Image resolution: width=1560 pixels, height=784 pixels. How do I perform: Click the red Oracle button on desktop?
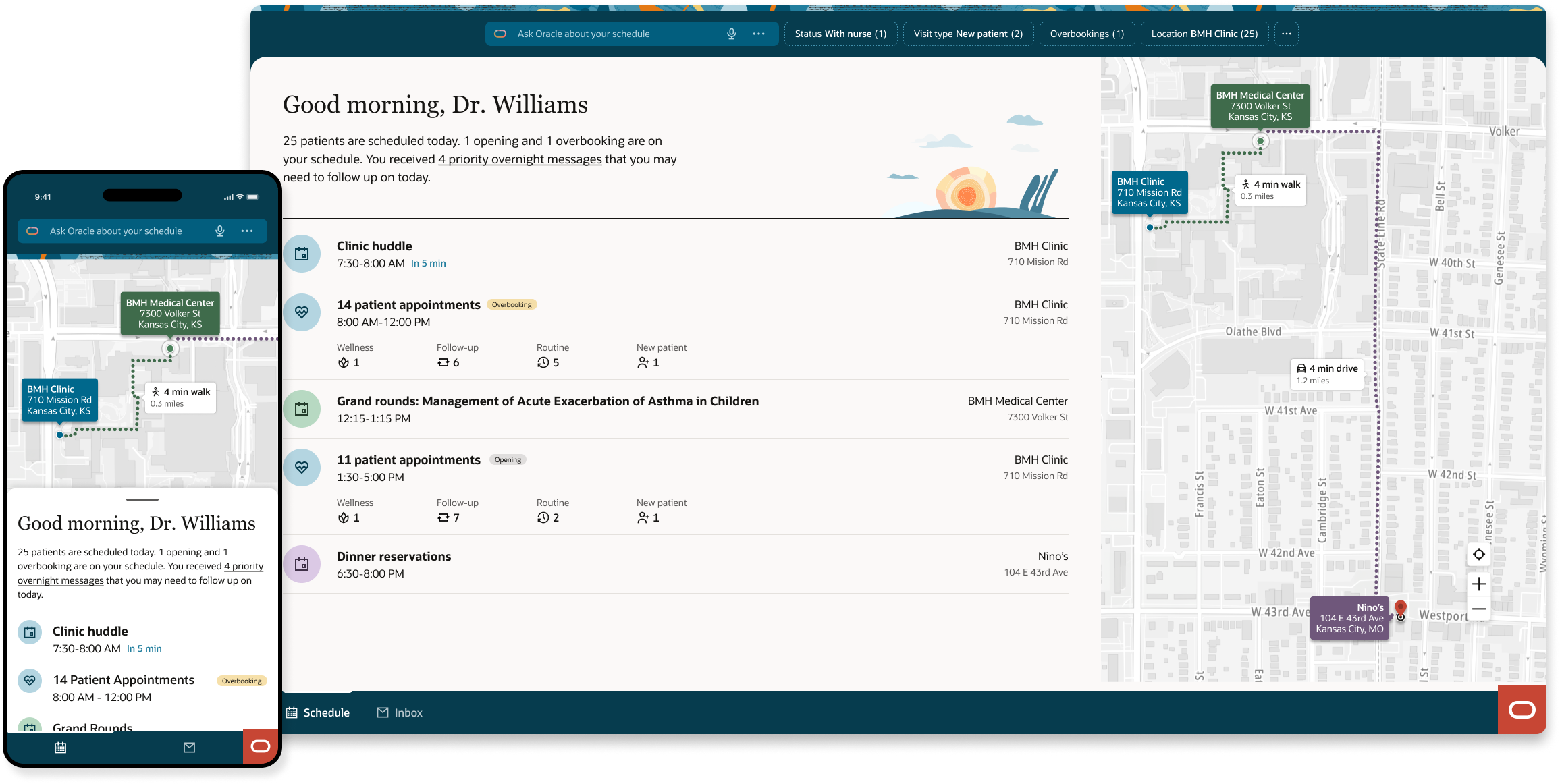pos(1522,710)
